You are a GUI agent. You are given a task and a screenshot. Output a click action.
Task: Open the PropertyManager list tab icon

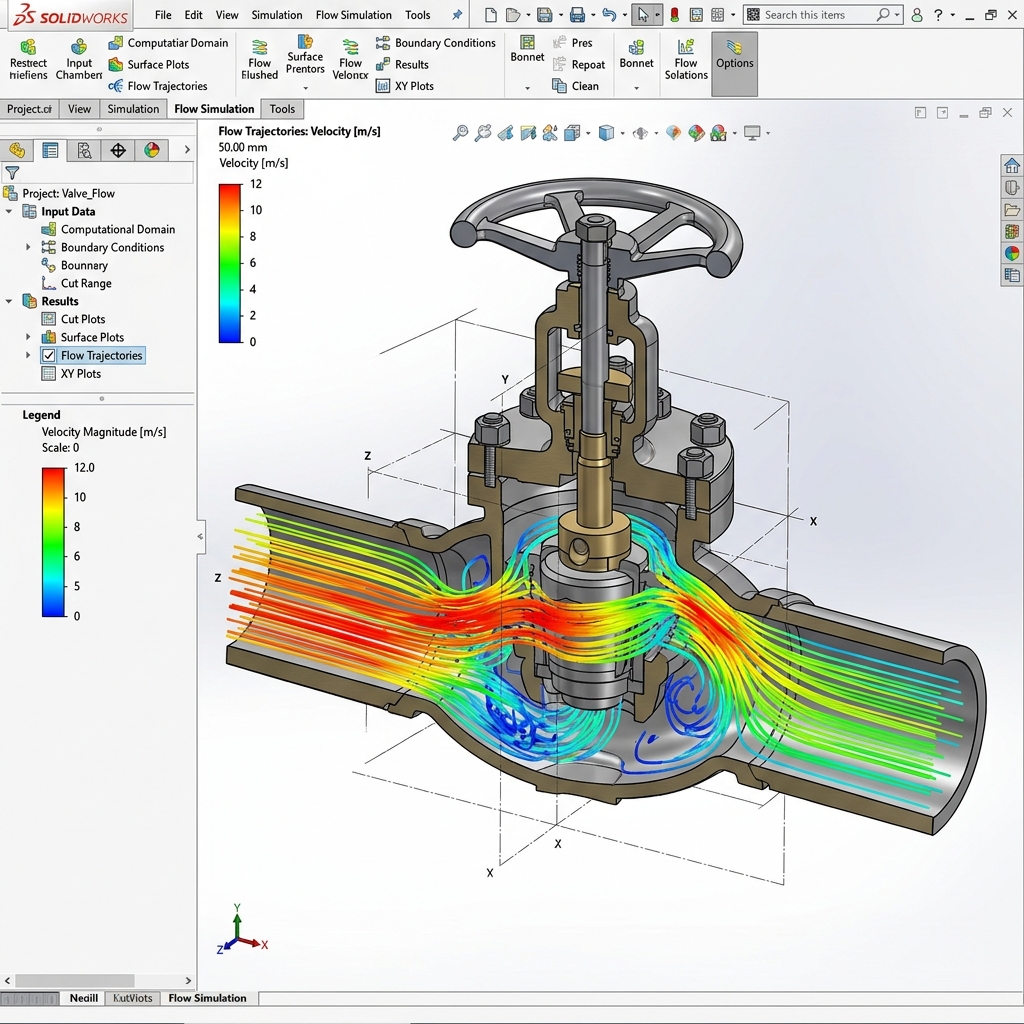click(x=50, y=150)
